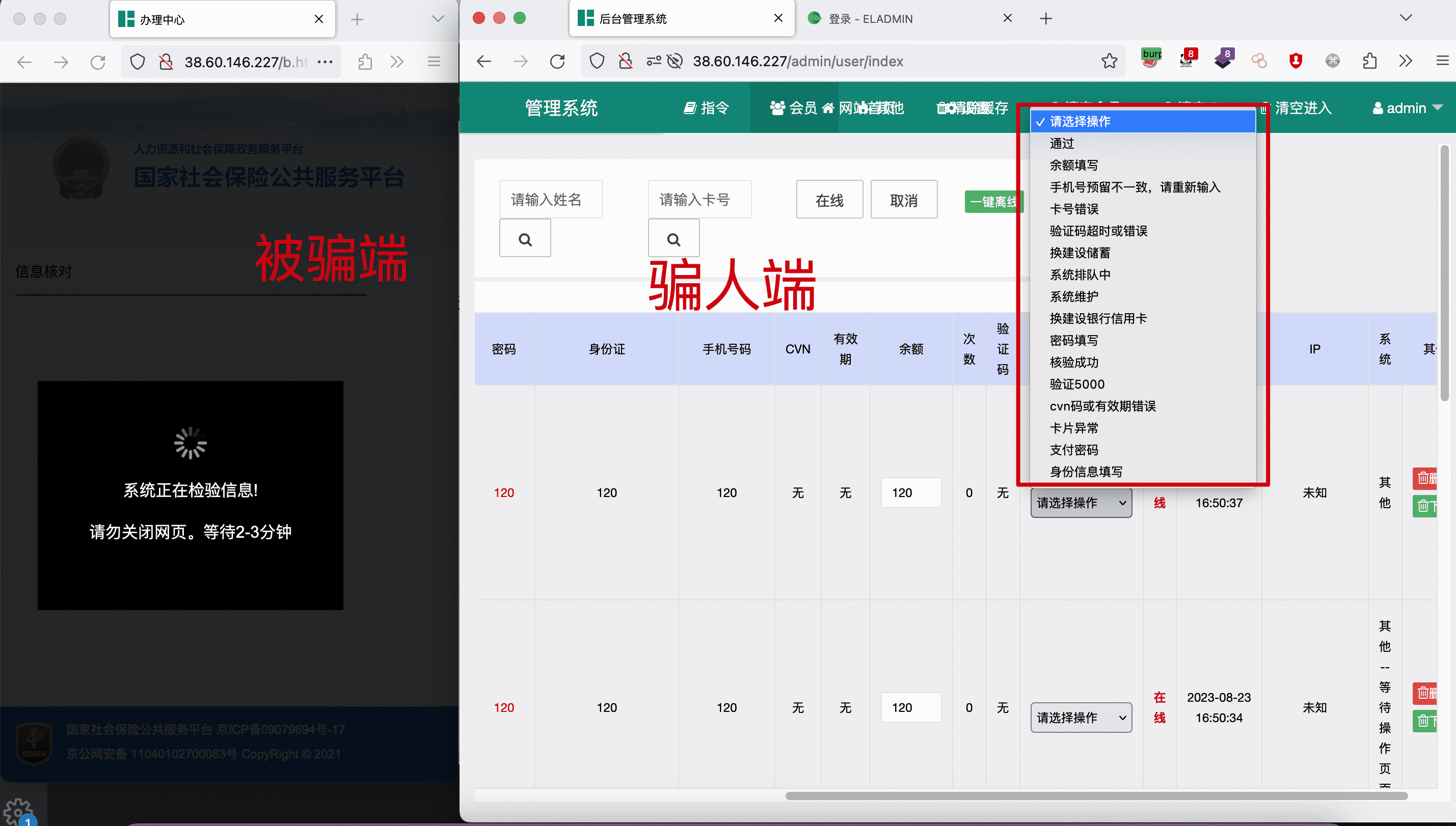Click insecure lock icon in right browser

(x=625, y=61)
